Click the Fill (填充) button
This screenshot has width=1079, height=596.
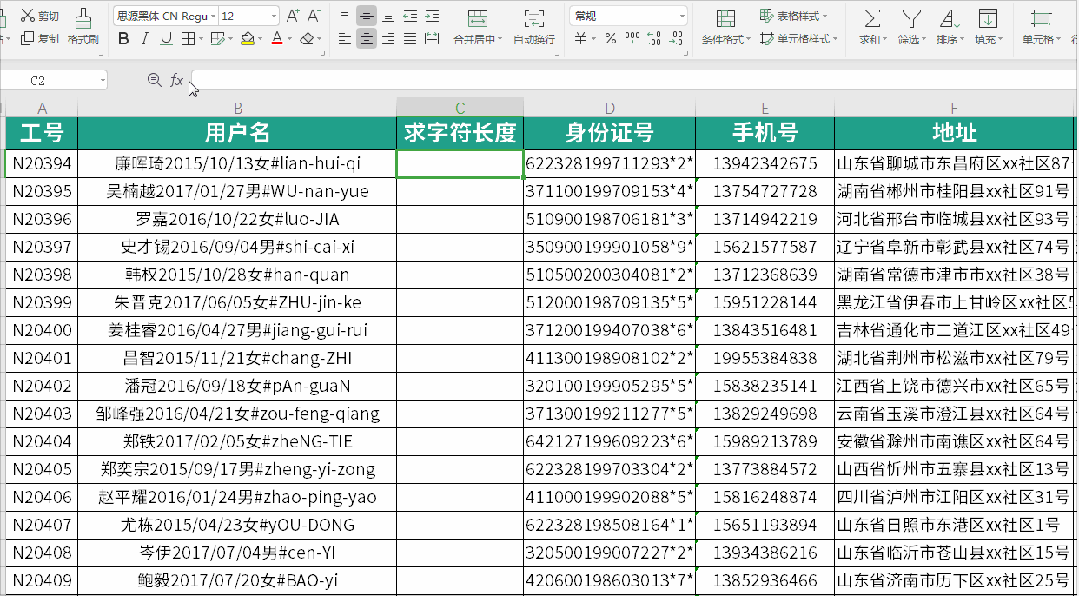click(x=988, y=26)
